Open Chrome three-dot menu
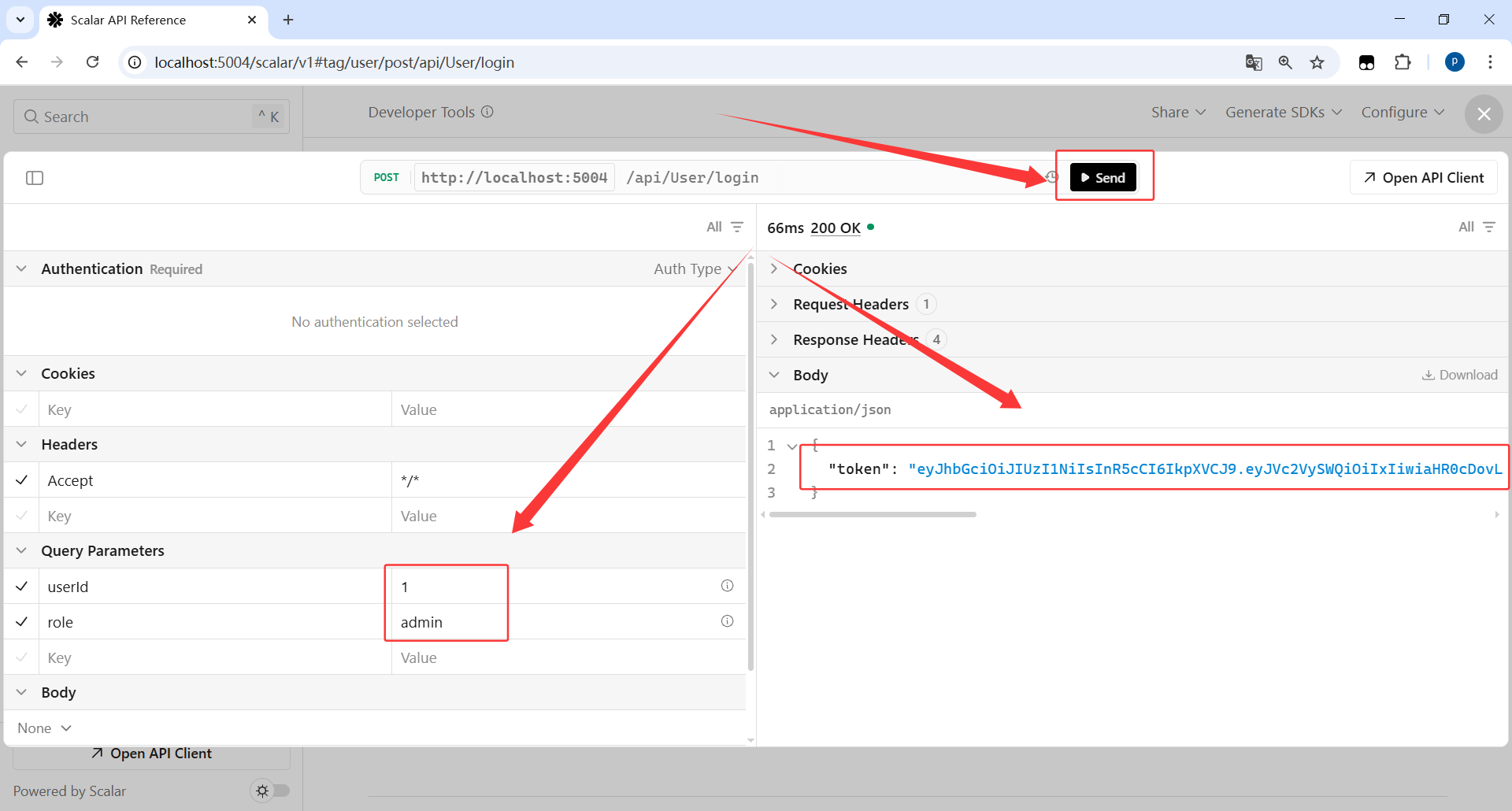The width and height of the screenshot is (1512, 811). coord(1490,62)
